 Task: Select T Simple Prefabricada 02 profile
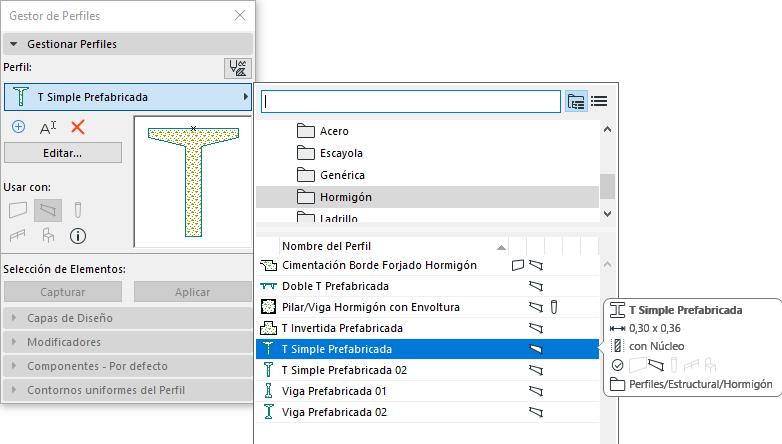coord(427,370)
